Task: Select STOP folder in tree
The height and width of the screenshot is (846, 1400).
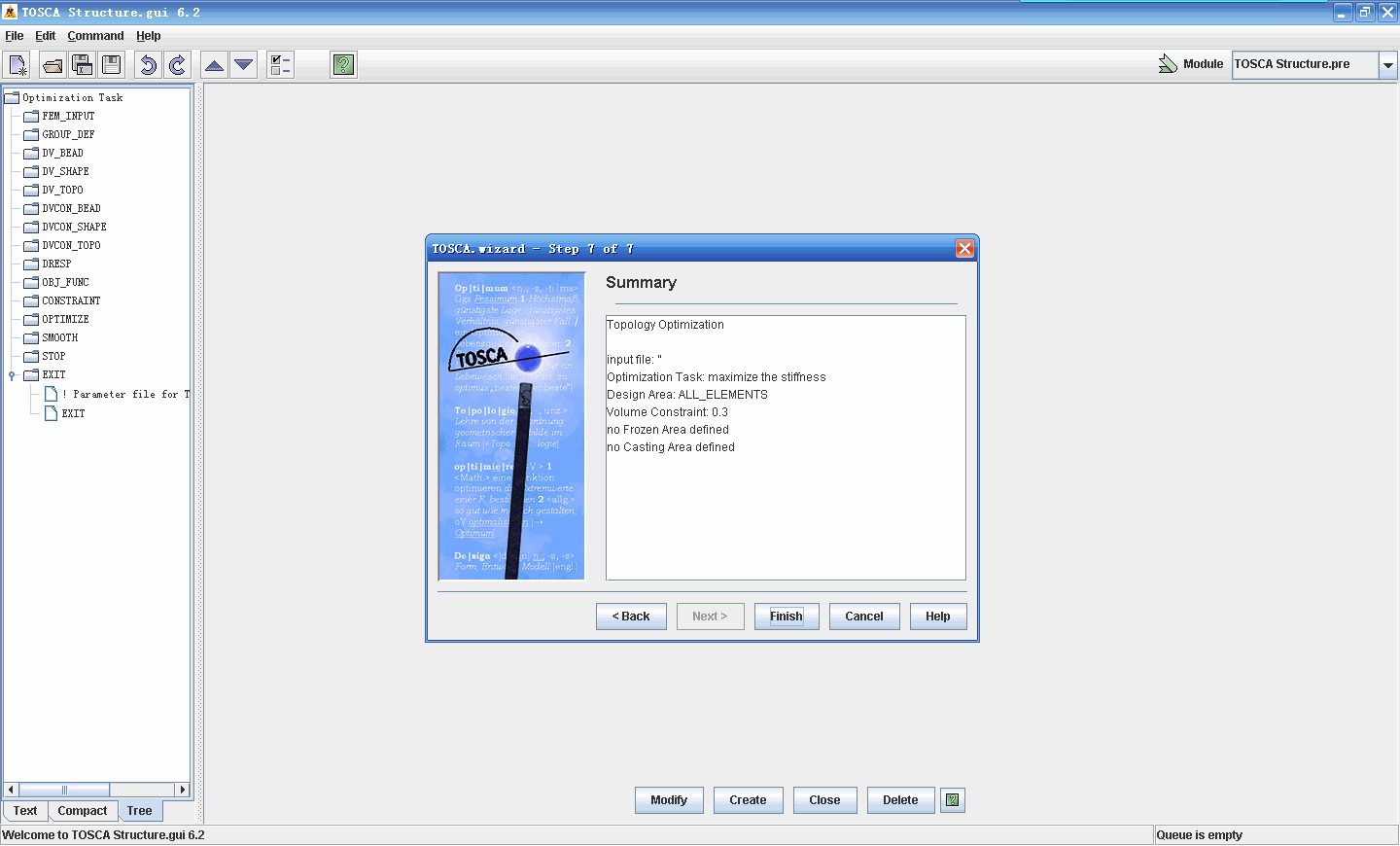Action: point(45,356)
